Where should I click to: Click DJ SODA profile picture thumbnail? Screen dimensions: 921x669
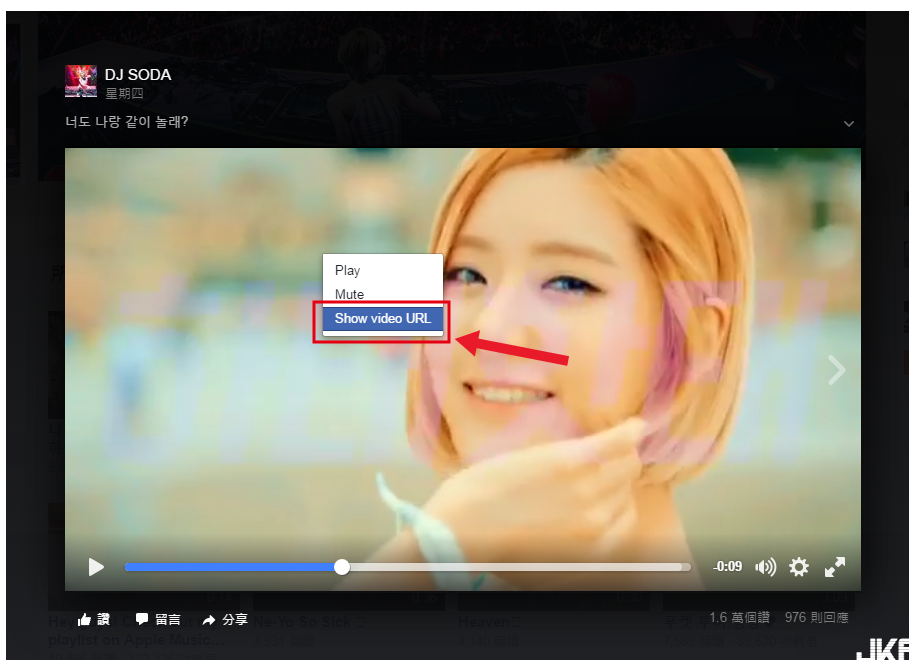81,81
